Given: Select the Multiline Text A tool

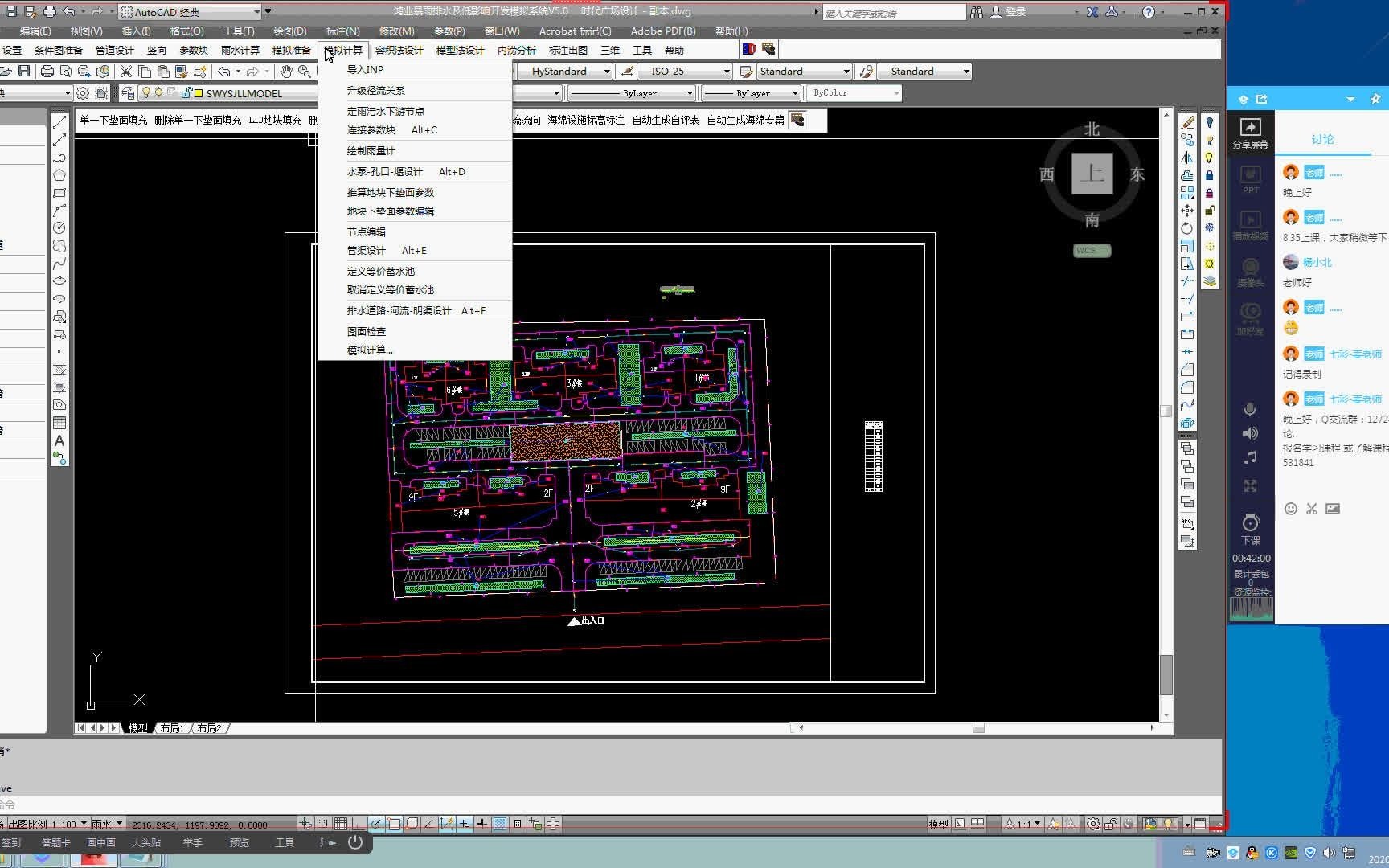Looking at the screenshot, I should tap(59, 440).
